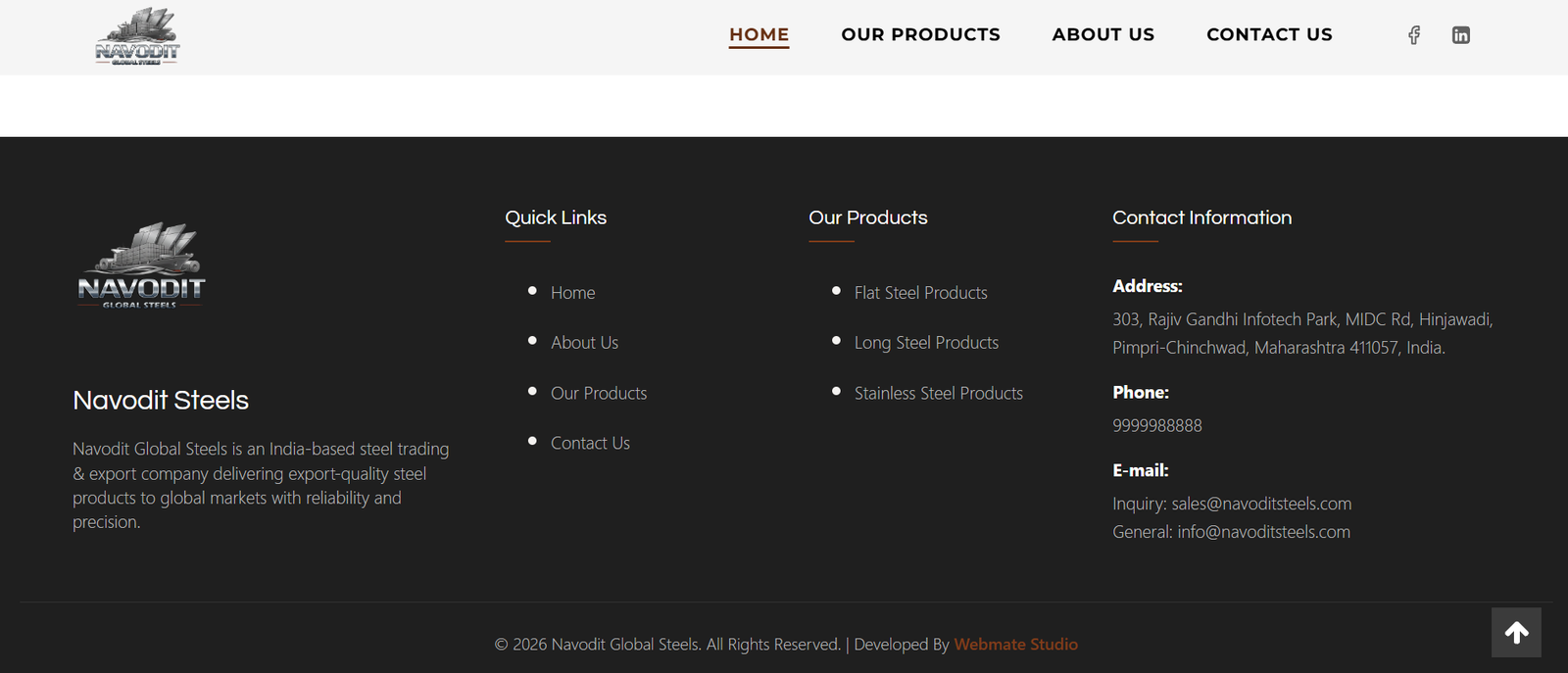Open the LinkedIn icon link
Image resolution: width=1568 pixels, height=673 pixels.
pyautogui.click(x=1460, y=35)
